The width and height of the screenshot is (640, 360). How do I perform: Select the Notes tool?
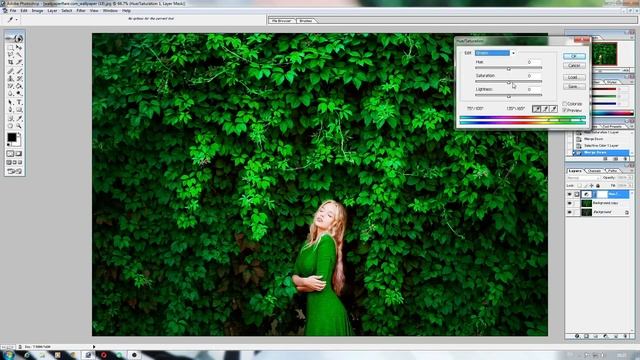pyautogui.click(x=11, y=118)
